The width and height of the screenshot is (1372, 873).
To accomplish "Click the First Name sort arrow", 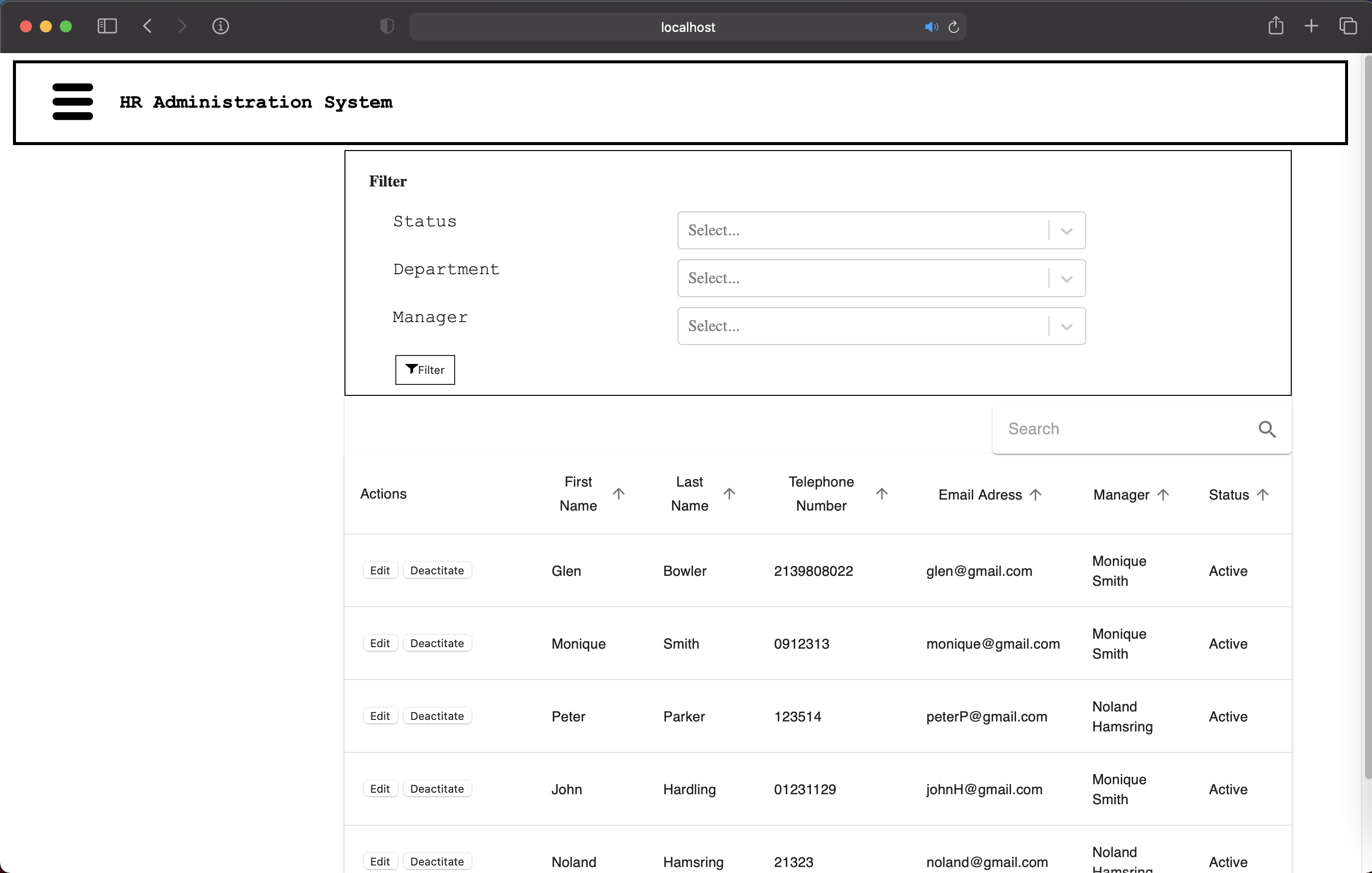I will [x=620, y=494].
